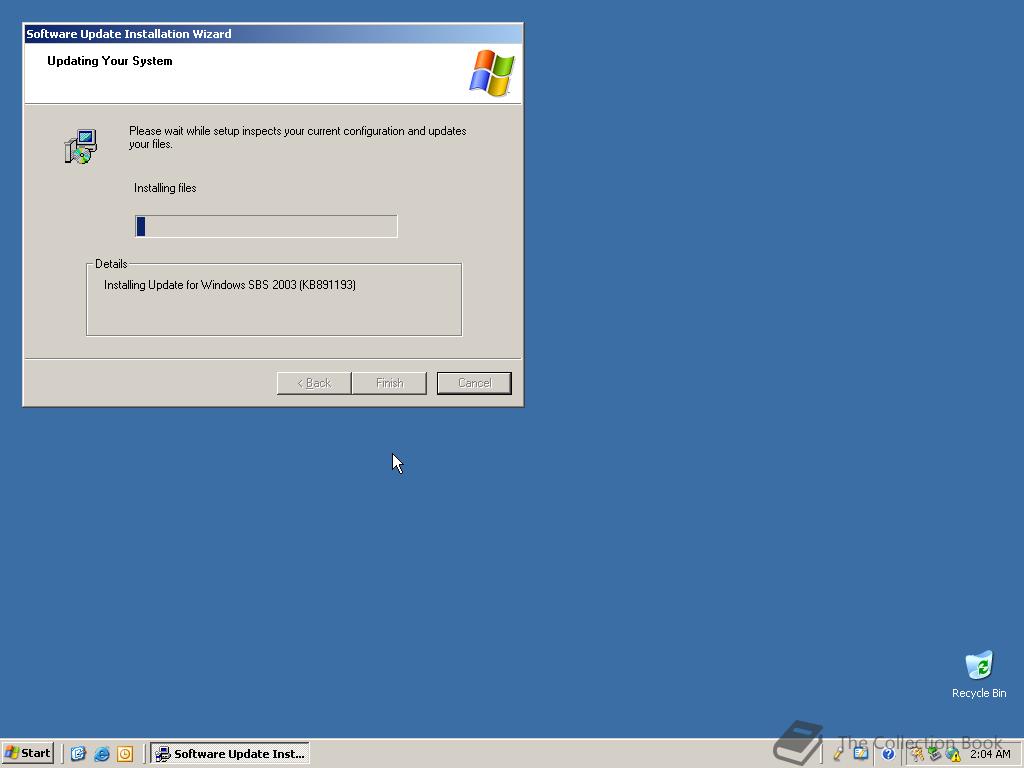Click the setup computer-and-disc icon

pos(80,146)
